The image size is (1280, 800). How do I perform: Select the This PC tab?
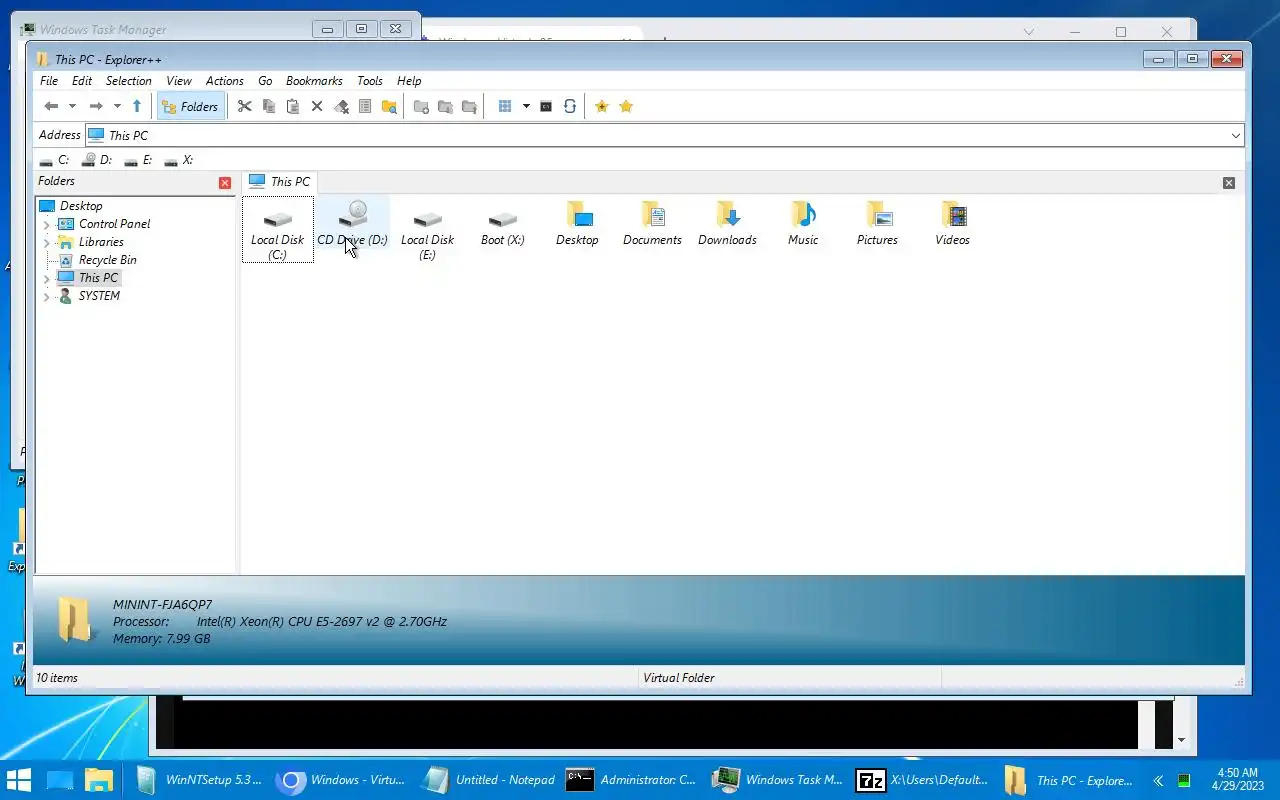coord(280,181)
